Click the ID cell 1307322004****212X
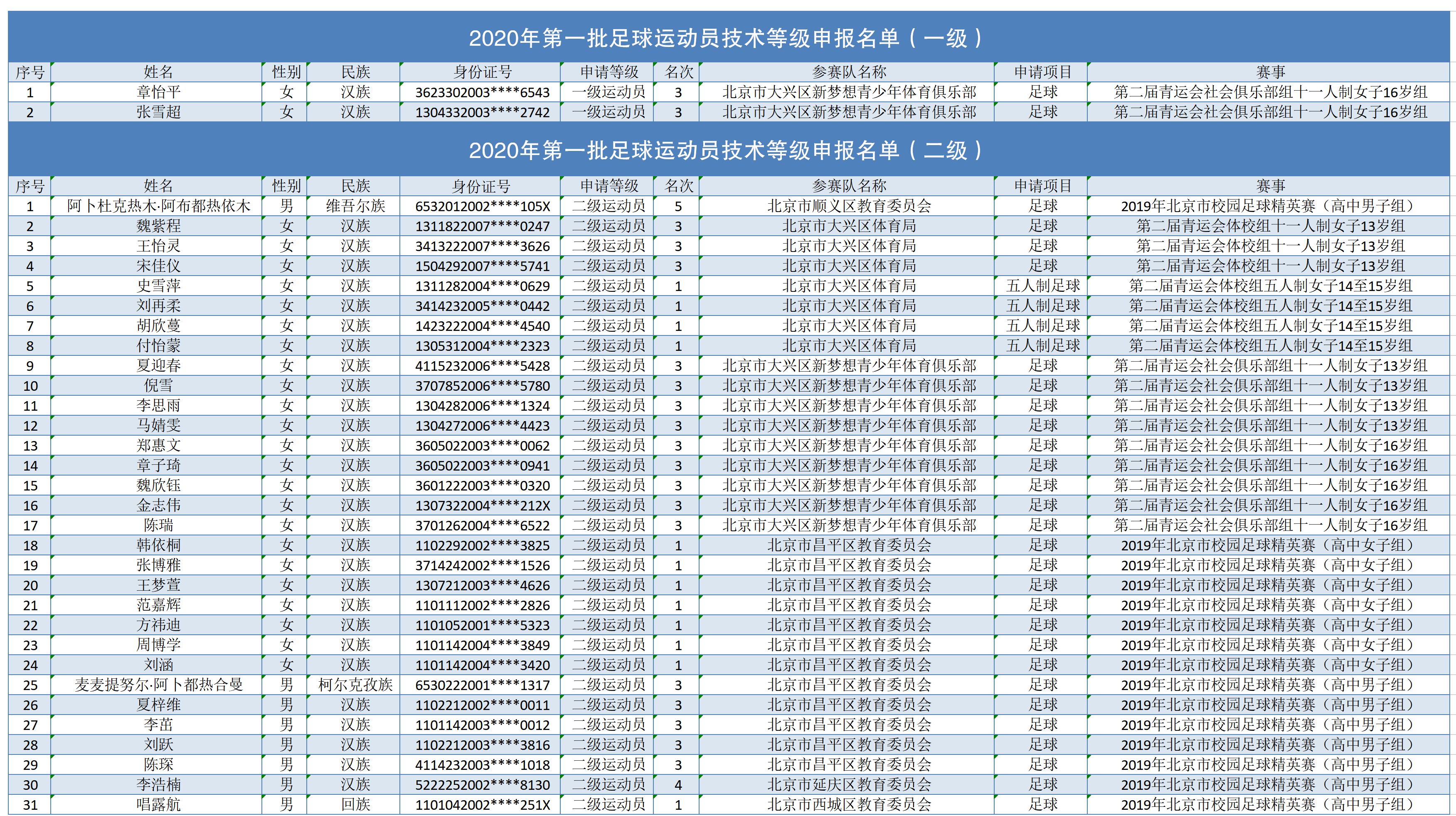 point(482,506)
